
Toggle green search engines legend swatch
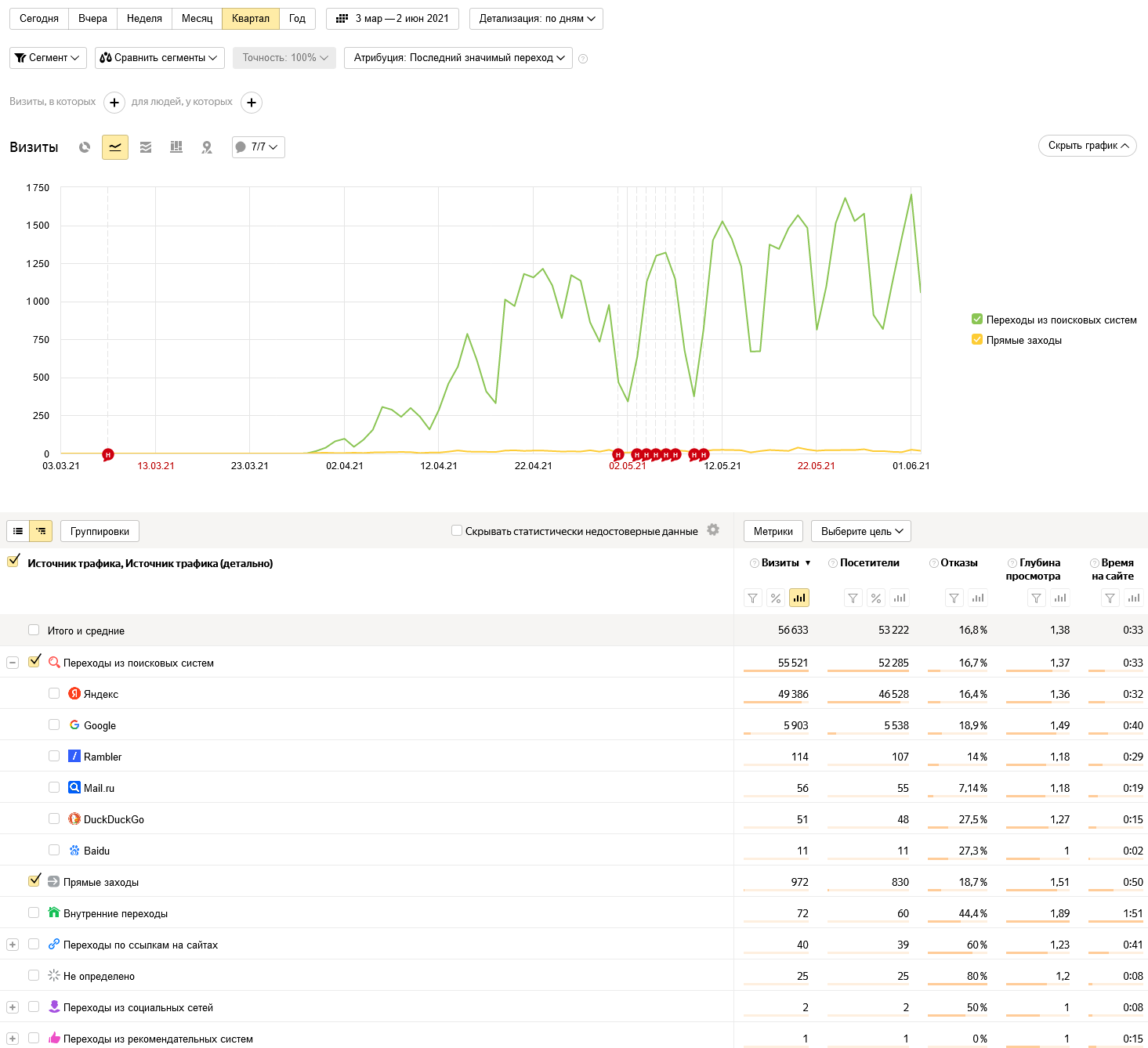click(x=977, y=320)
